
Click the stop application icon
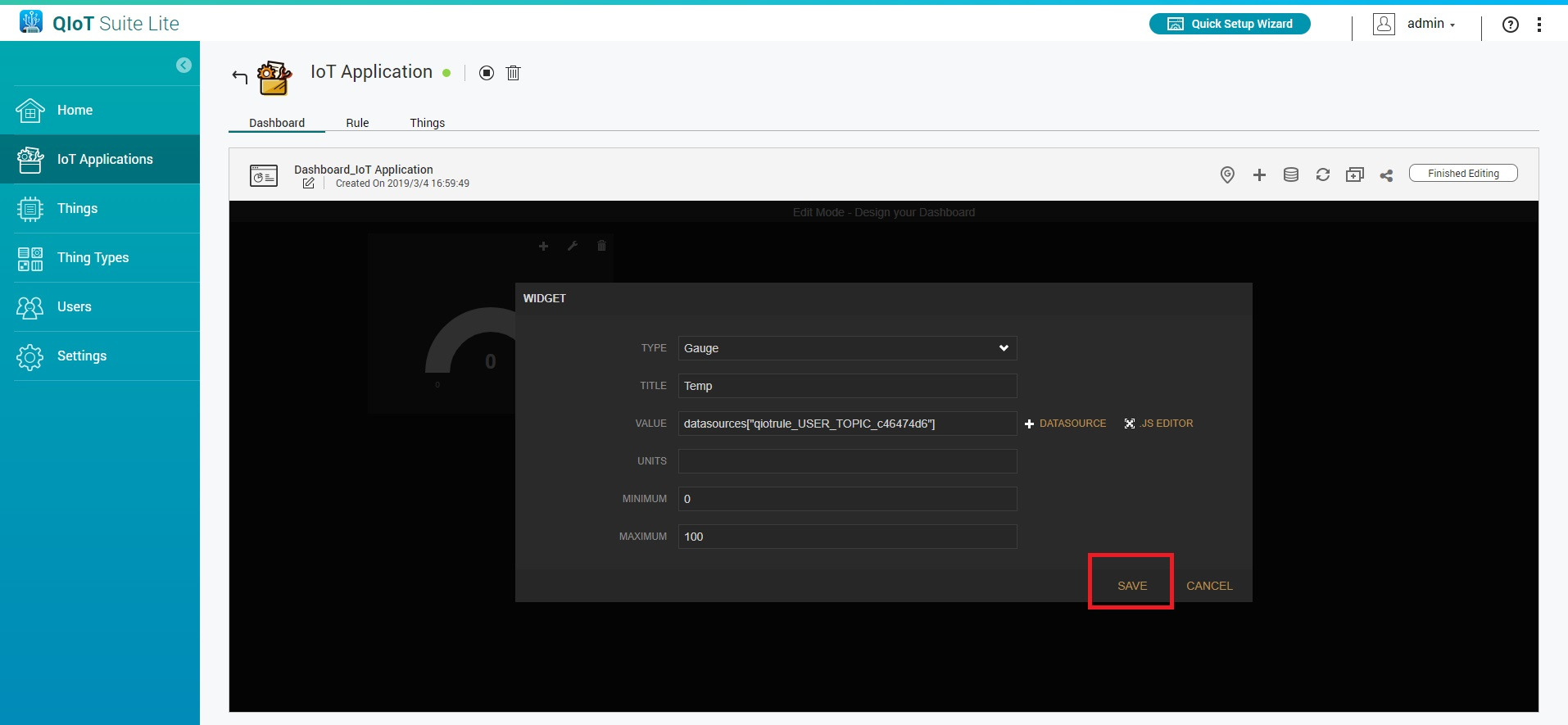tap(487, 73)
